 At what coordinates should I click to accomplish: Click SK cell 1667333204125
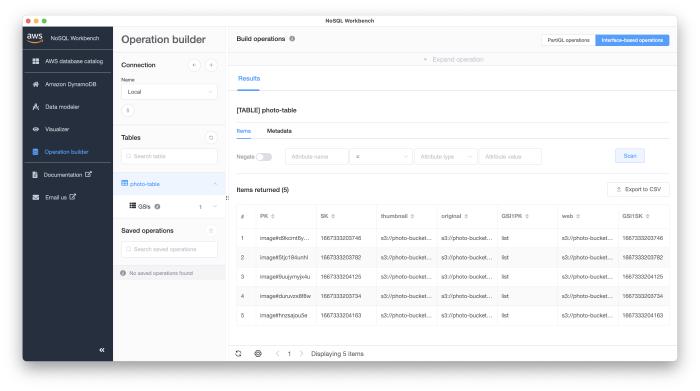(341, 277)
